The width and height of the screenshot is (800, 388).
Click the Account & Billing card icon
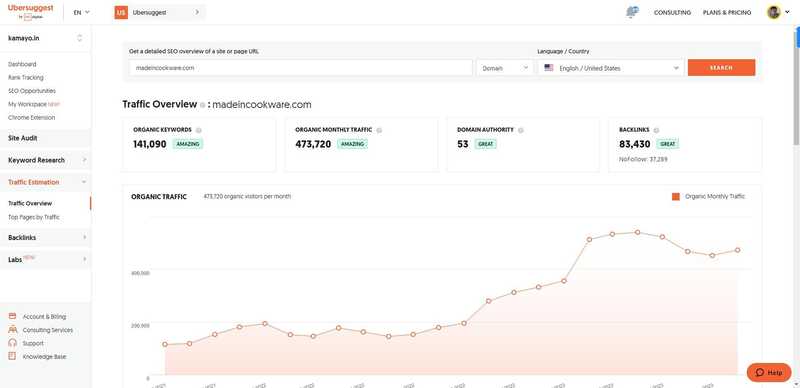[13, 317]
